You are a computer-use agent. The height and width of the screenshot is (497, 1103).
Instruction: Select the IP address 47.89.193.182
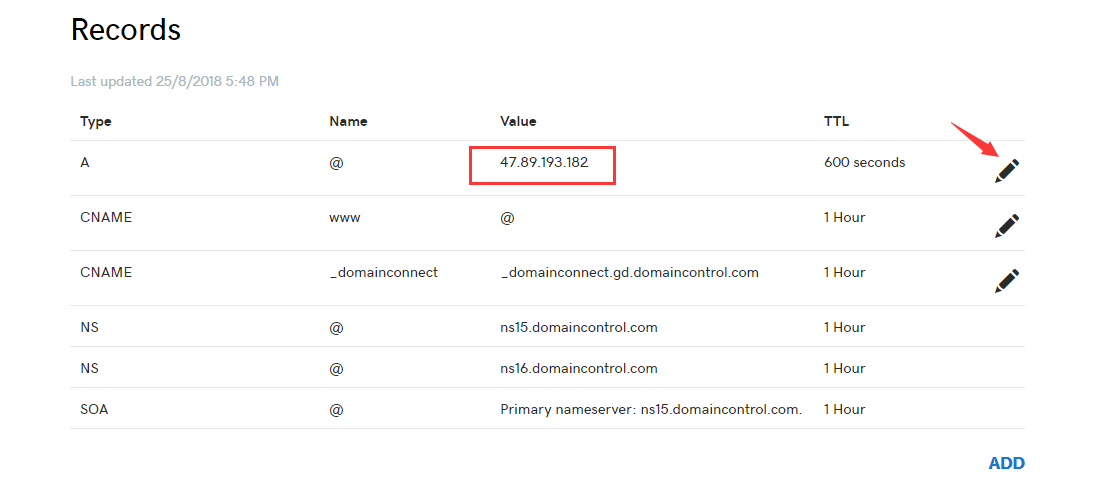pyautogui.click(x=544, y=162)
